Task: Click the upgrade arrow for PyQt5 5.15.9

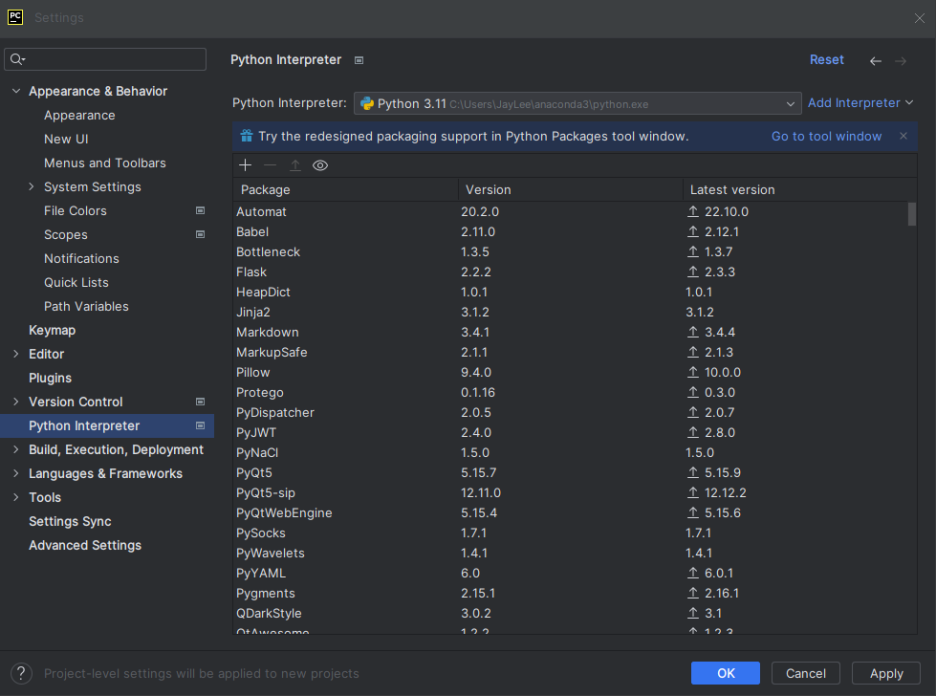Action: click(x=692, y=472)
